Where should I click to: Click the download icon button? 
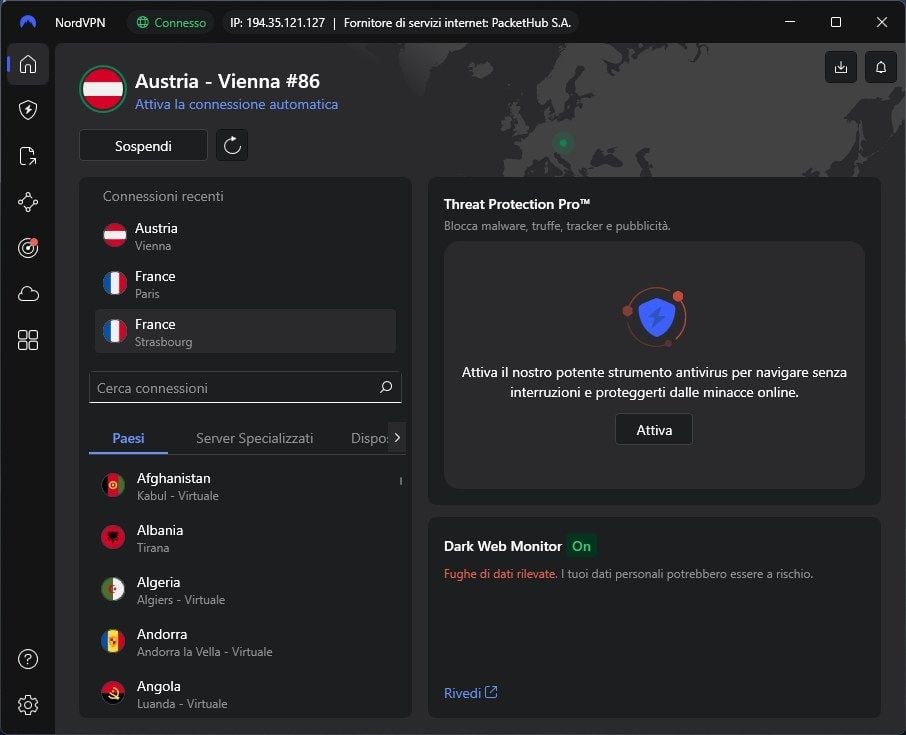click(841, 67)
